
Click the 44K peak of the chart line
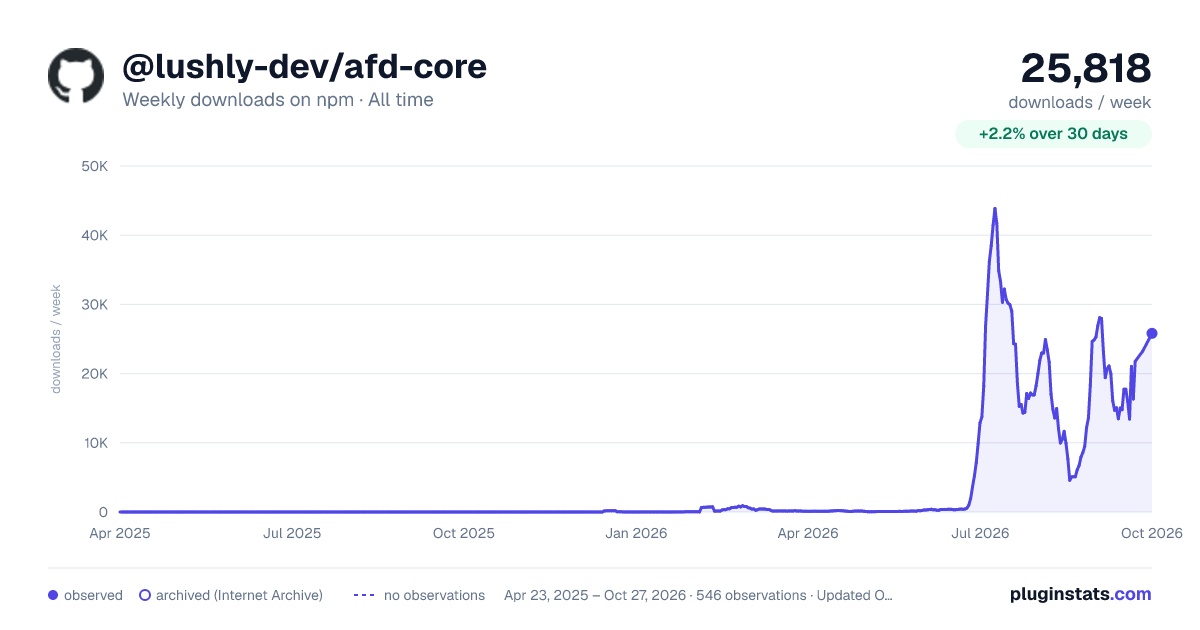pos(994,209)
